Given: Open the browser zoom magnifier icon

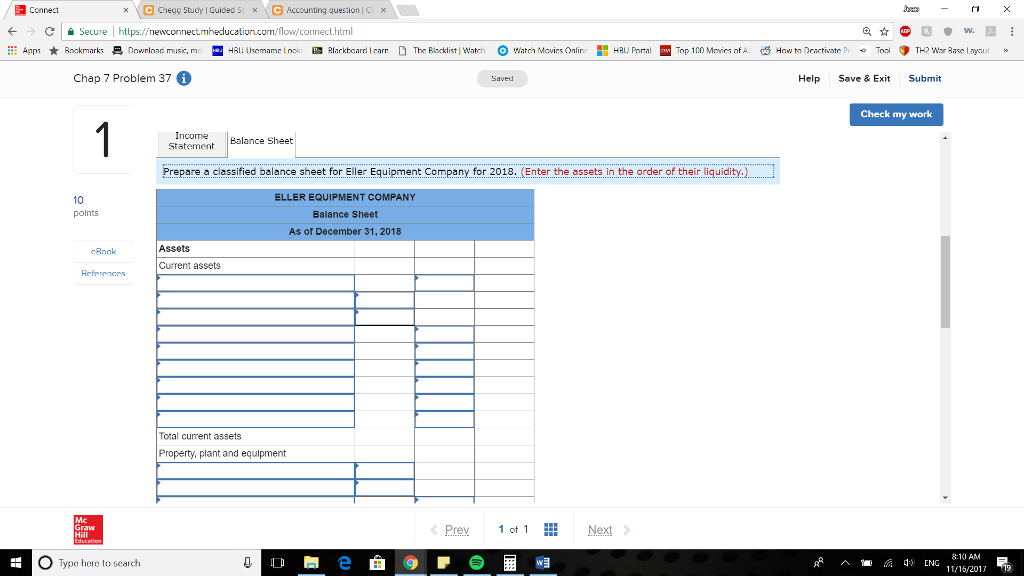Looking at the screenshot, I should [867, 31].
